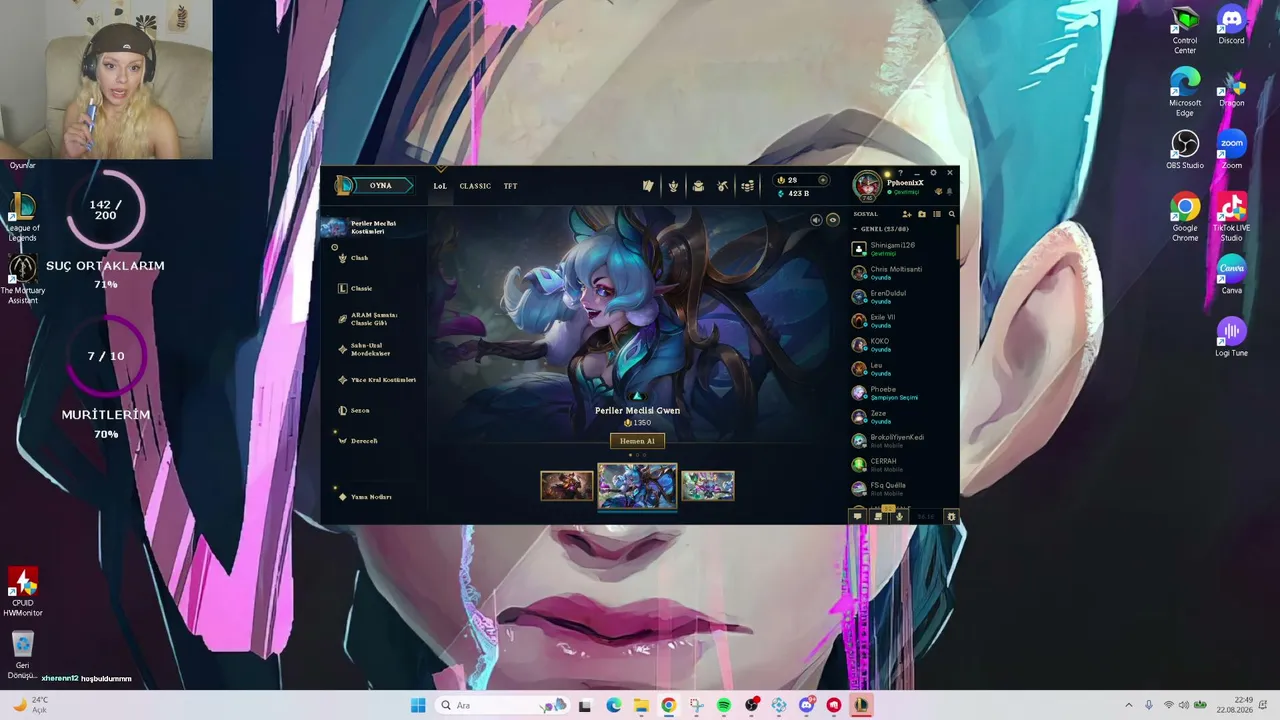Open Microsoft Edge desktop shortcut

1185,92
